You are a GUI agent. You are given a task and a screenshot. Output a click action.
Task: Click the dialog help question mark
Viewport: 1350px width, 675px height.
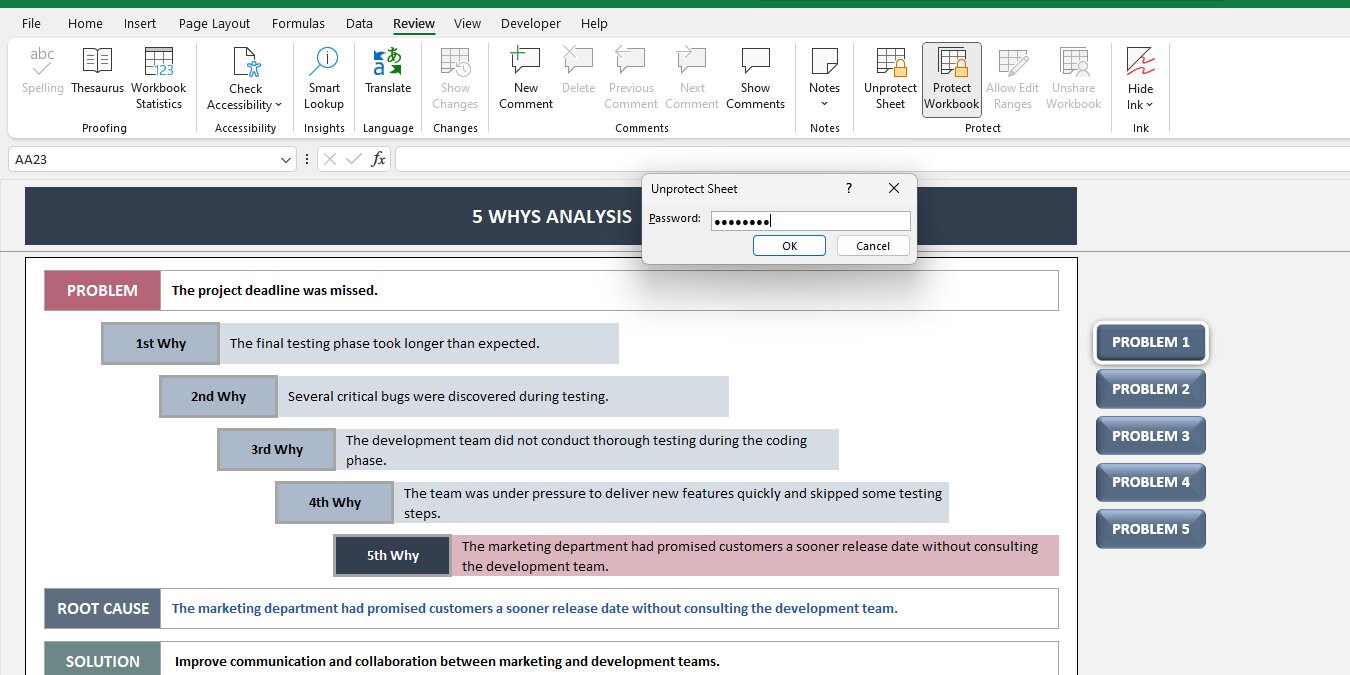[849, 188]
